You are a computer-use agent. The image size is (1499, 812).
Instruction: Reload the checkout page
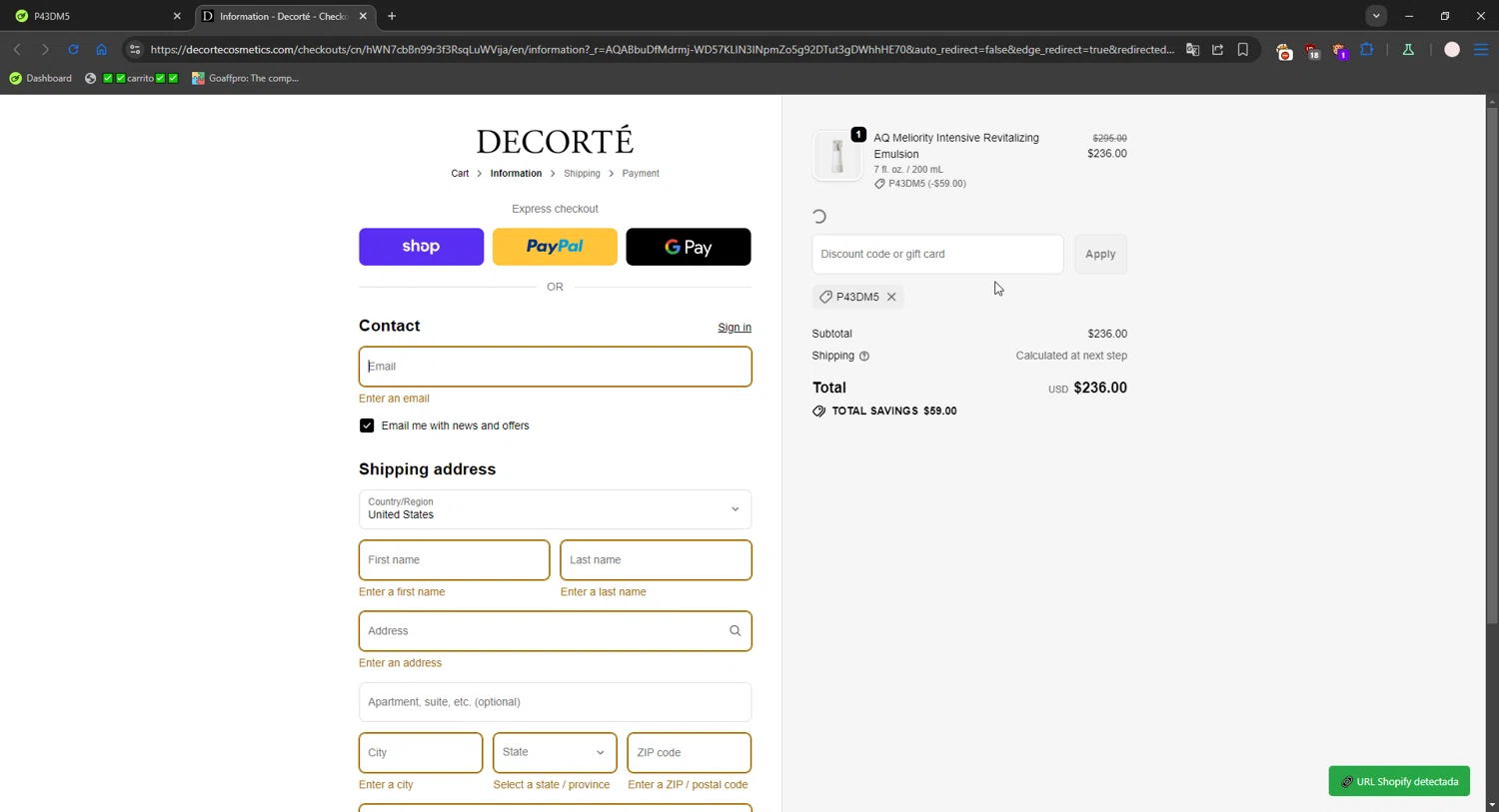click(73, 49)
